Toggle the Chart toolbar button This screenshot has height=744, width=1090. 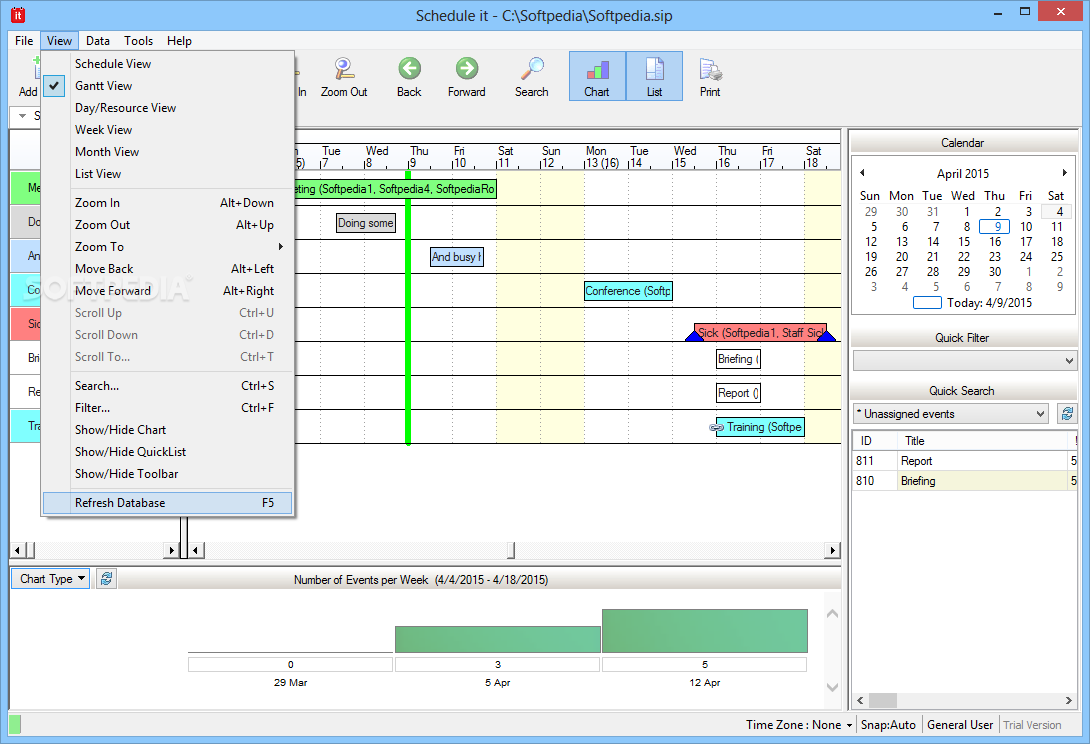click(x=597, y=76)
